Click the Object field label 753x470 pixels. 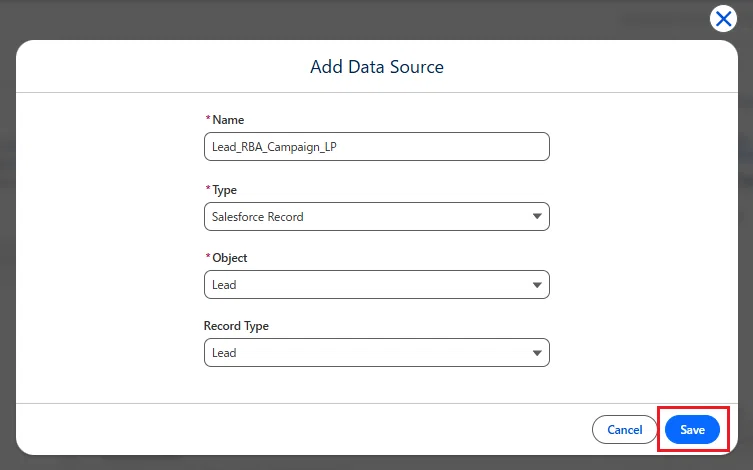click(230, 258)
